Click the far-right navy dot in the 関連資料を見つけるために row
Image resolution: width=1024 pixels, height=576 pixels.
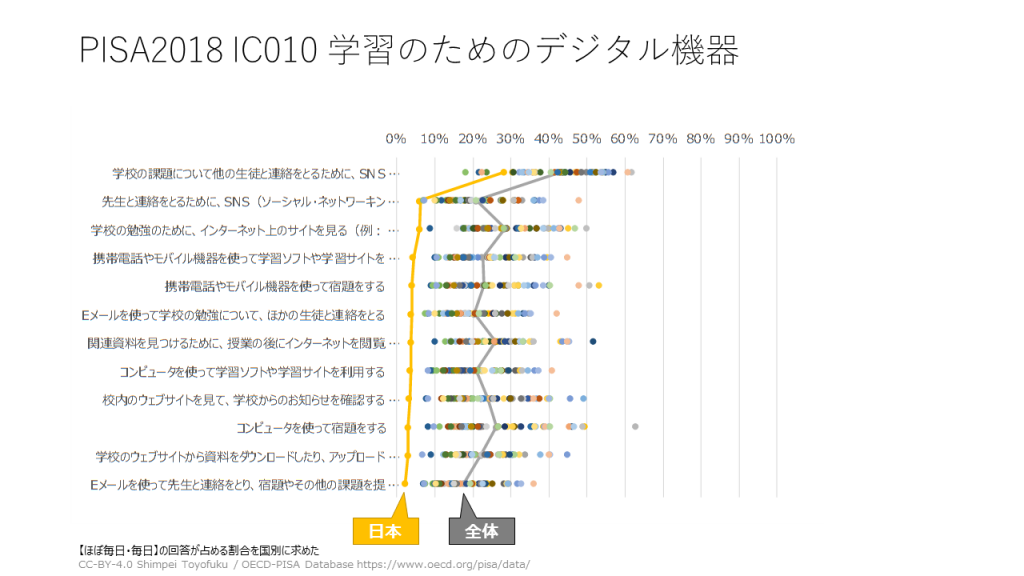pyautogui.click(x=593, y=342)
